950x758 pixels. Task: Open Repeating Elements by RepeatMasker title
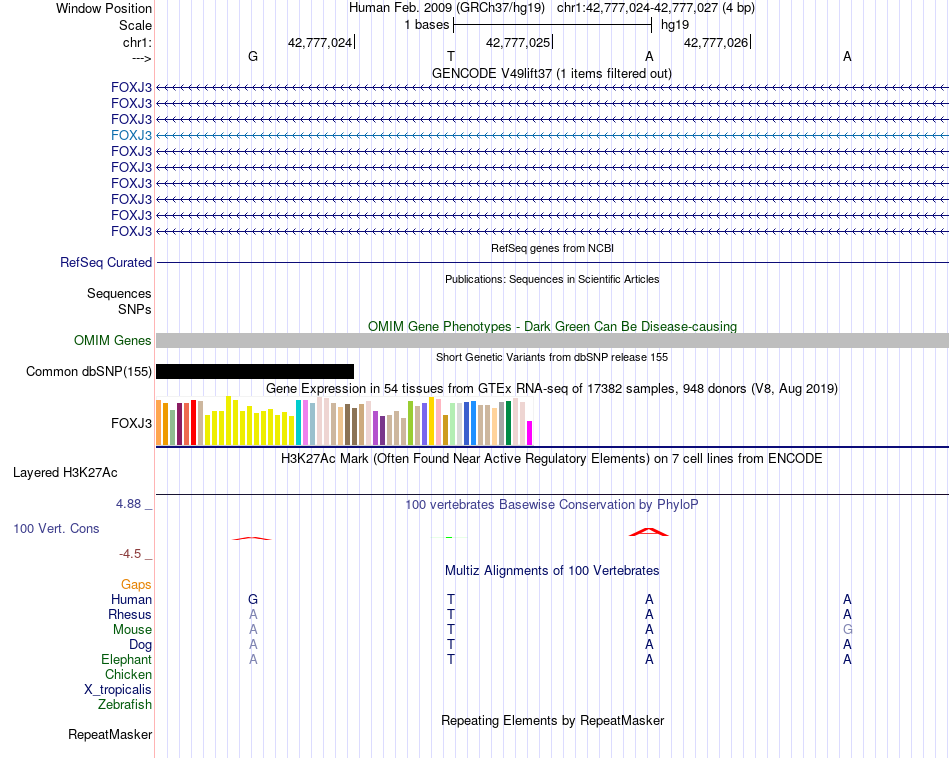552,720
